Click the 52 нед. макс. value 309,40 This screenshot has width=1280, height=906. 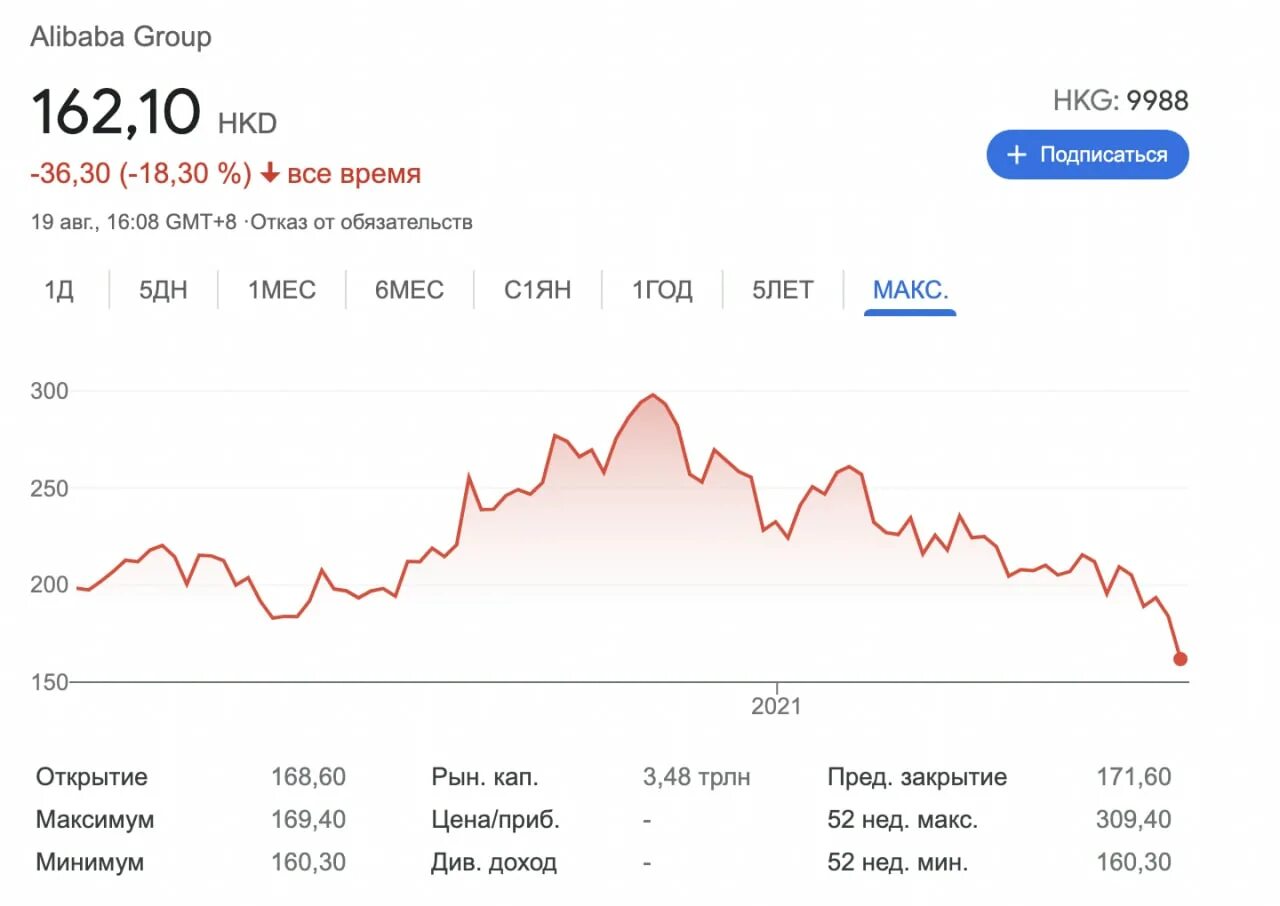pyautogui.click(x=1133, y=820)
